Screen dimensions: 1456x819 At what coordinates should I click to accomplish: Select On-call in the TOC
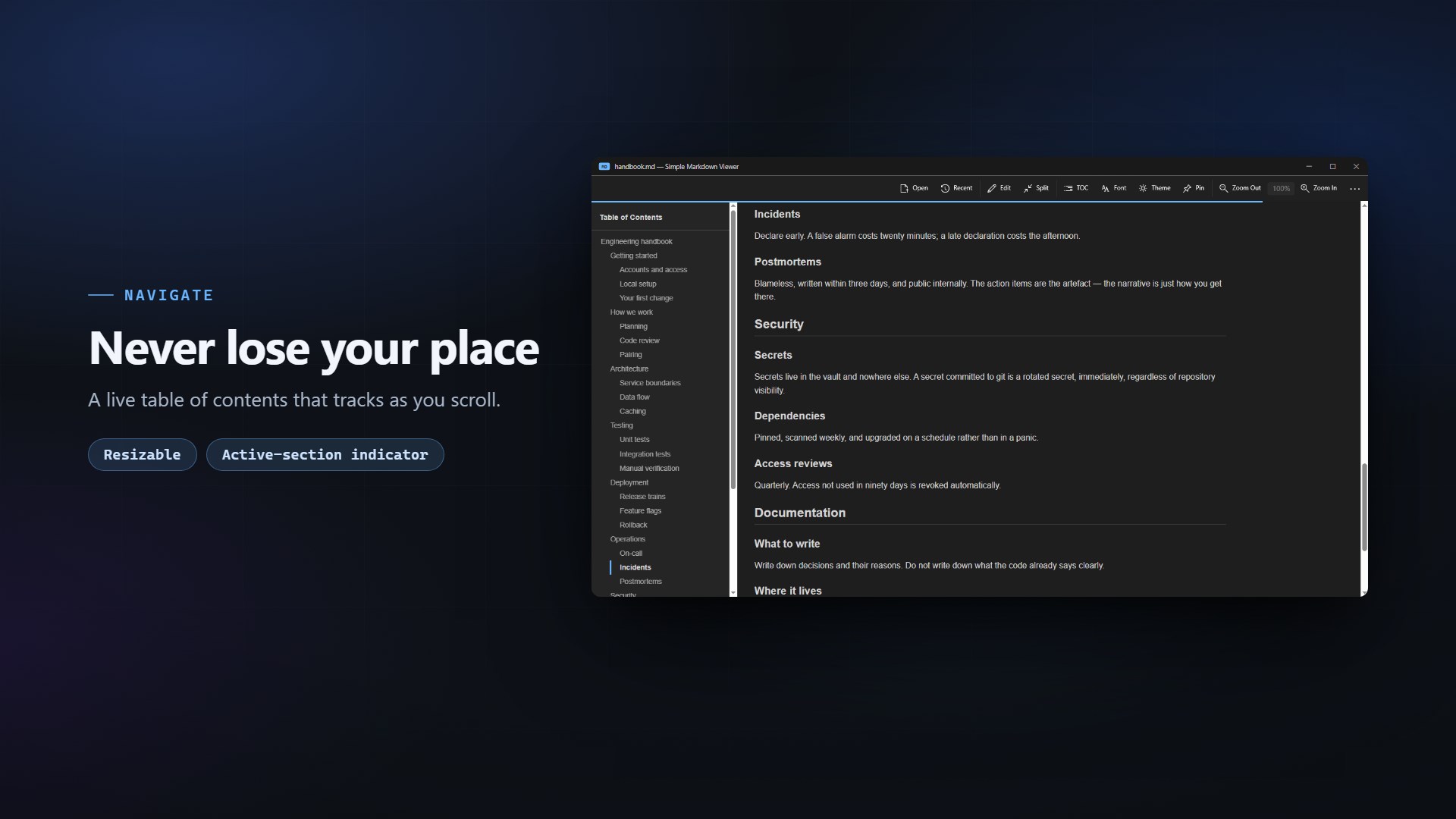click(630, 554)
